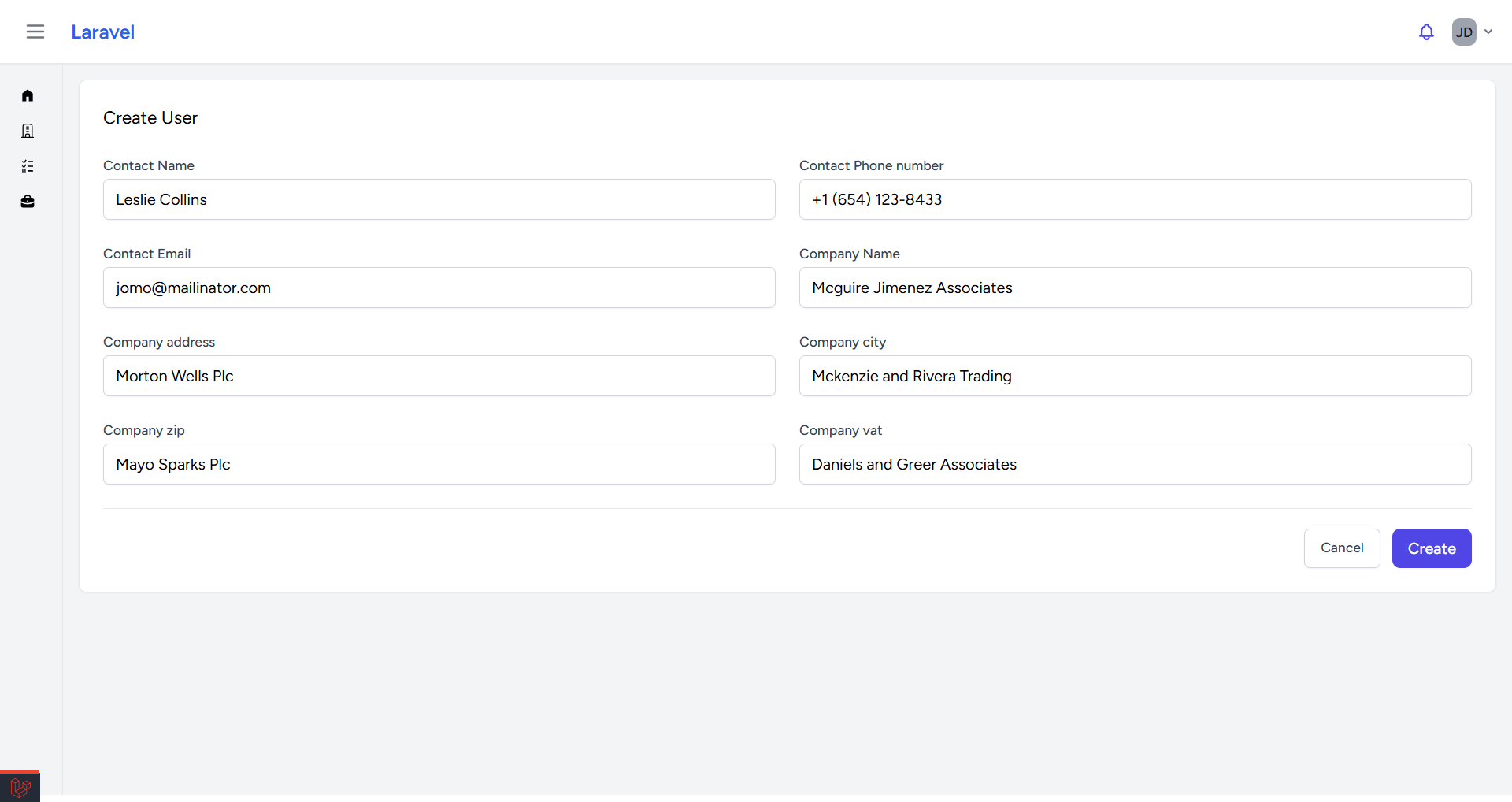Click the Create button
Screen dimensions: 1512x802
pyautogui.click(x=1432, y=548)
